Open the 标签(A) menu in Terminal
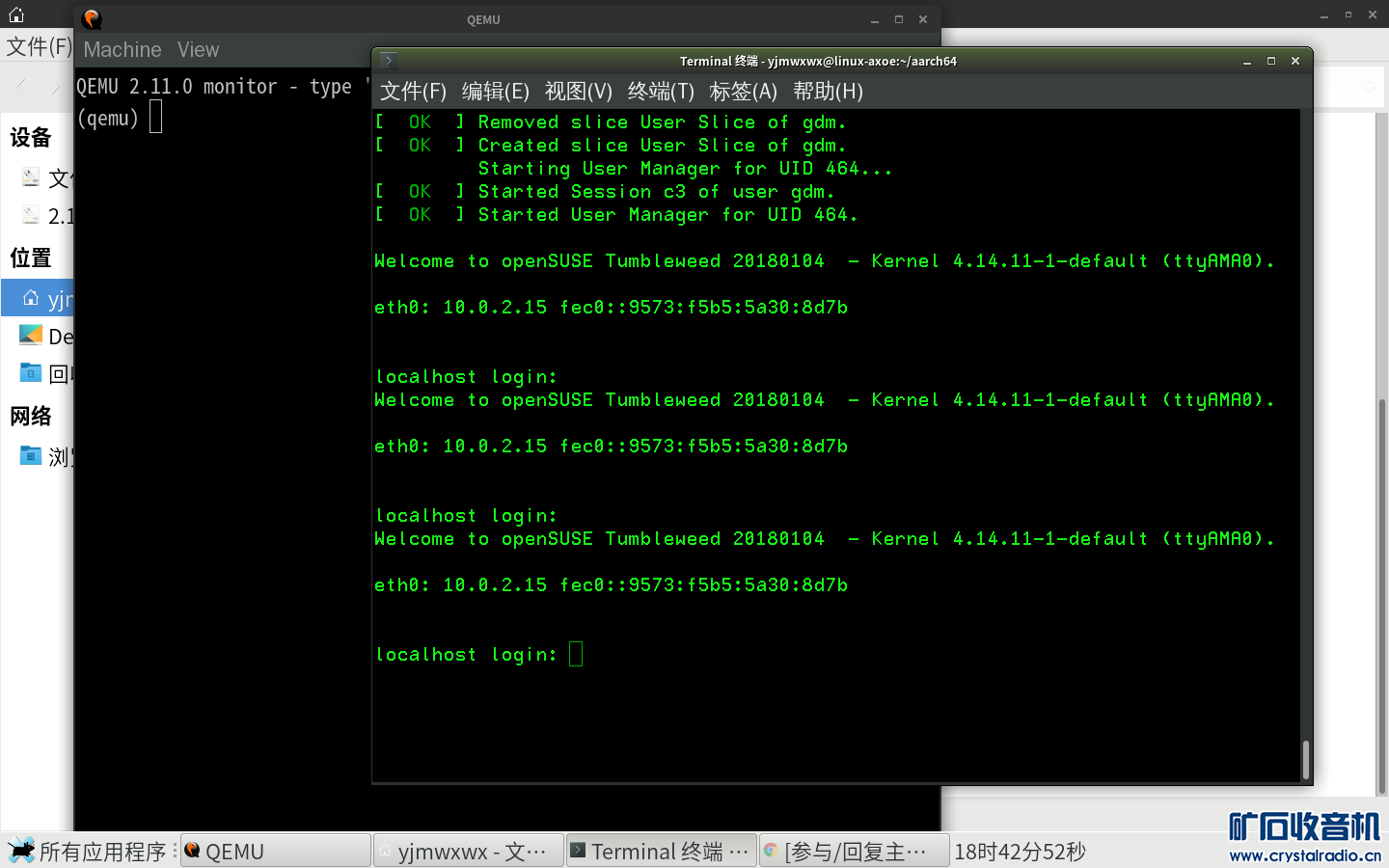This screenshot has height=868, width=1389. (744, 92)
